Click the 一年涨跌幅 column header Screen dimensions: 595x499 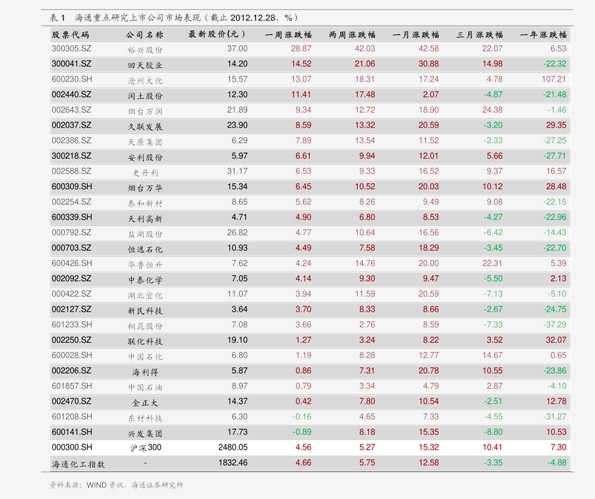pyautogui.click(x=543, y=35)
